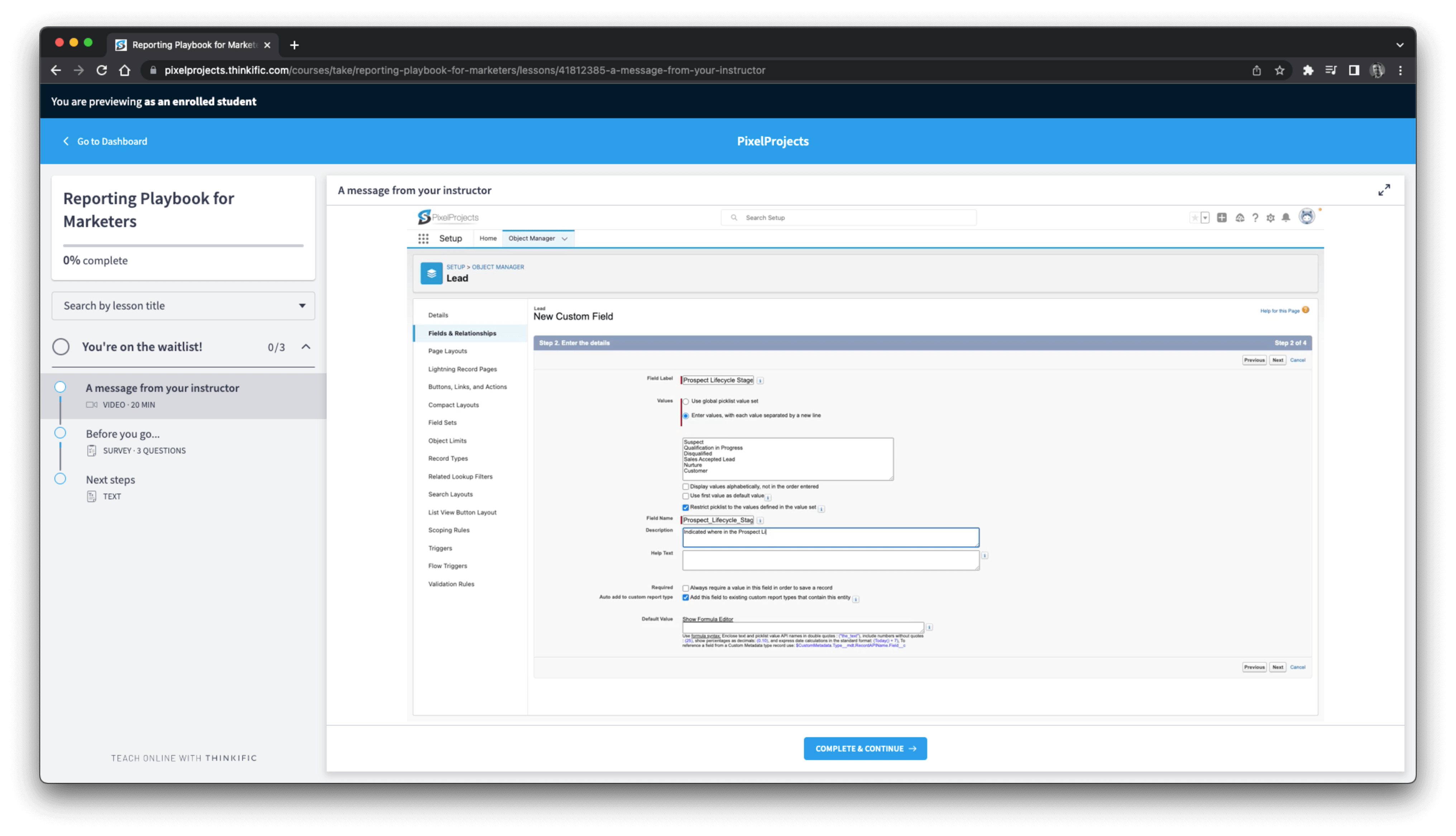Go back with the browser arrow
Viewport: 1456px width, 836px height.
[x=56, y=70]
